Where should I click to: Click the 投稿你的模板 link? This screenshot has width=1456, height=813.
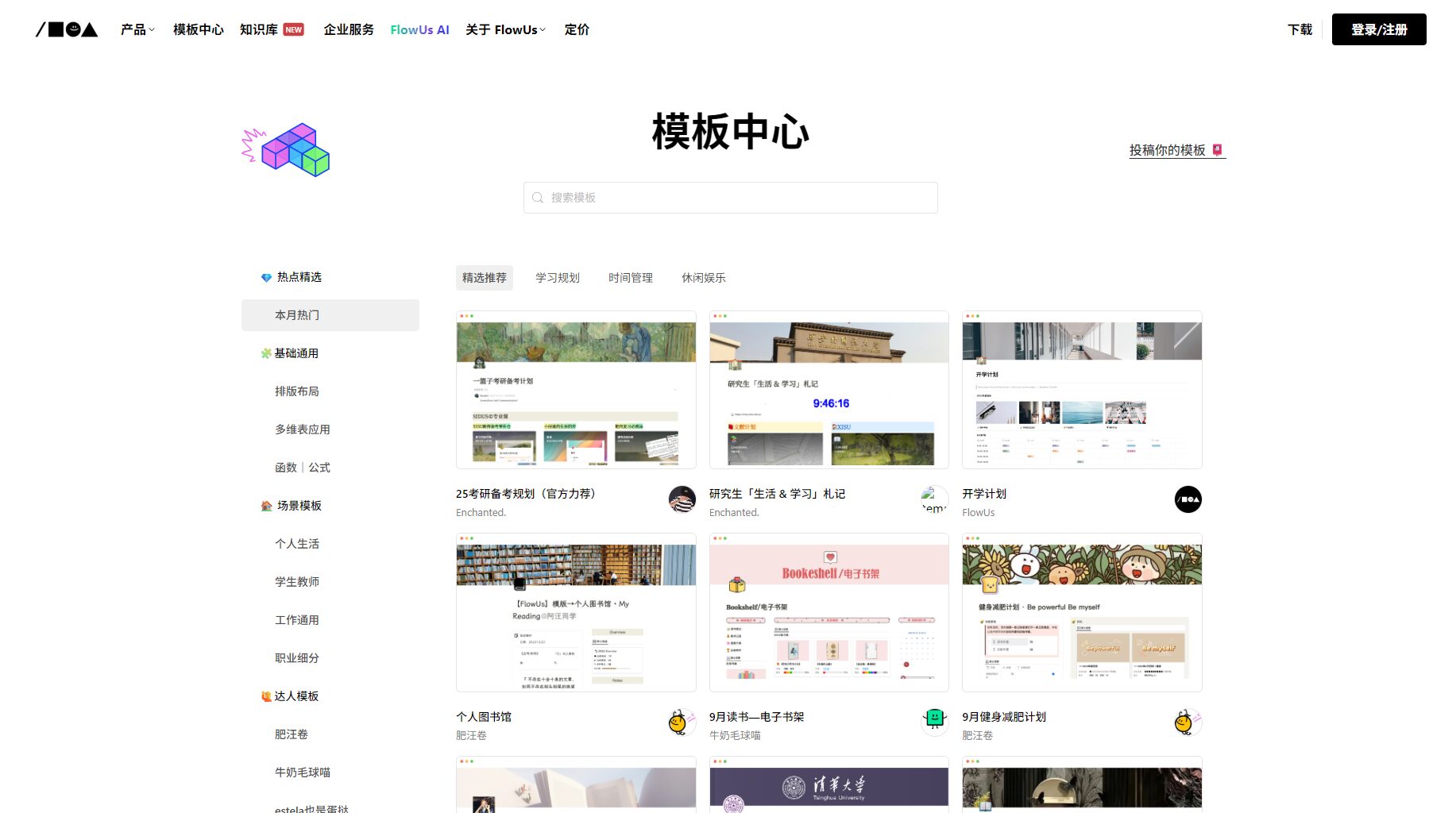pos(1169,150)
